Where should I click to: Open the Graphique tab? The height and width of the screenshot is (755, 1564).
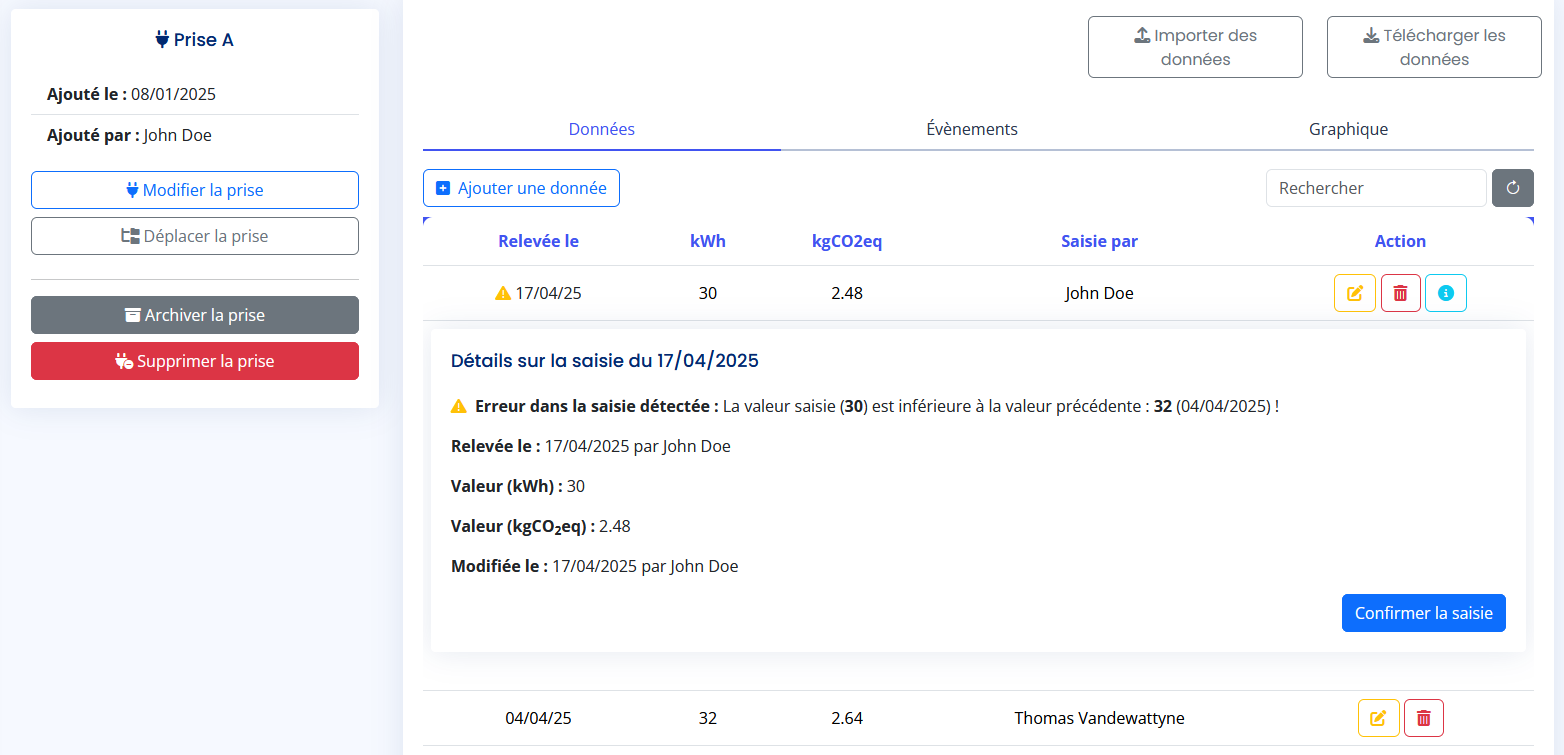tap(1347, 129)
